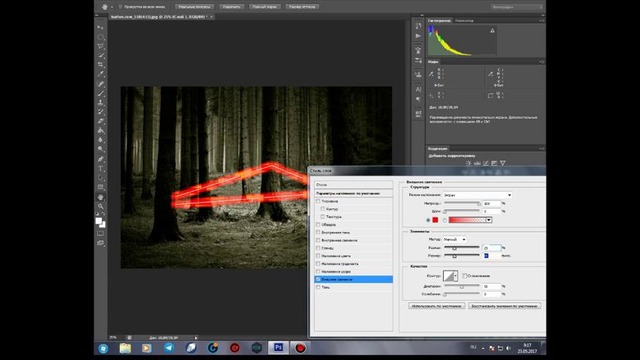Enable the Тень (Drop Shadow) checkbox
640x360 pixels.
[318, 287]
